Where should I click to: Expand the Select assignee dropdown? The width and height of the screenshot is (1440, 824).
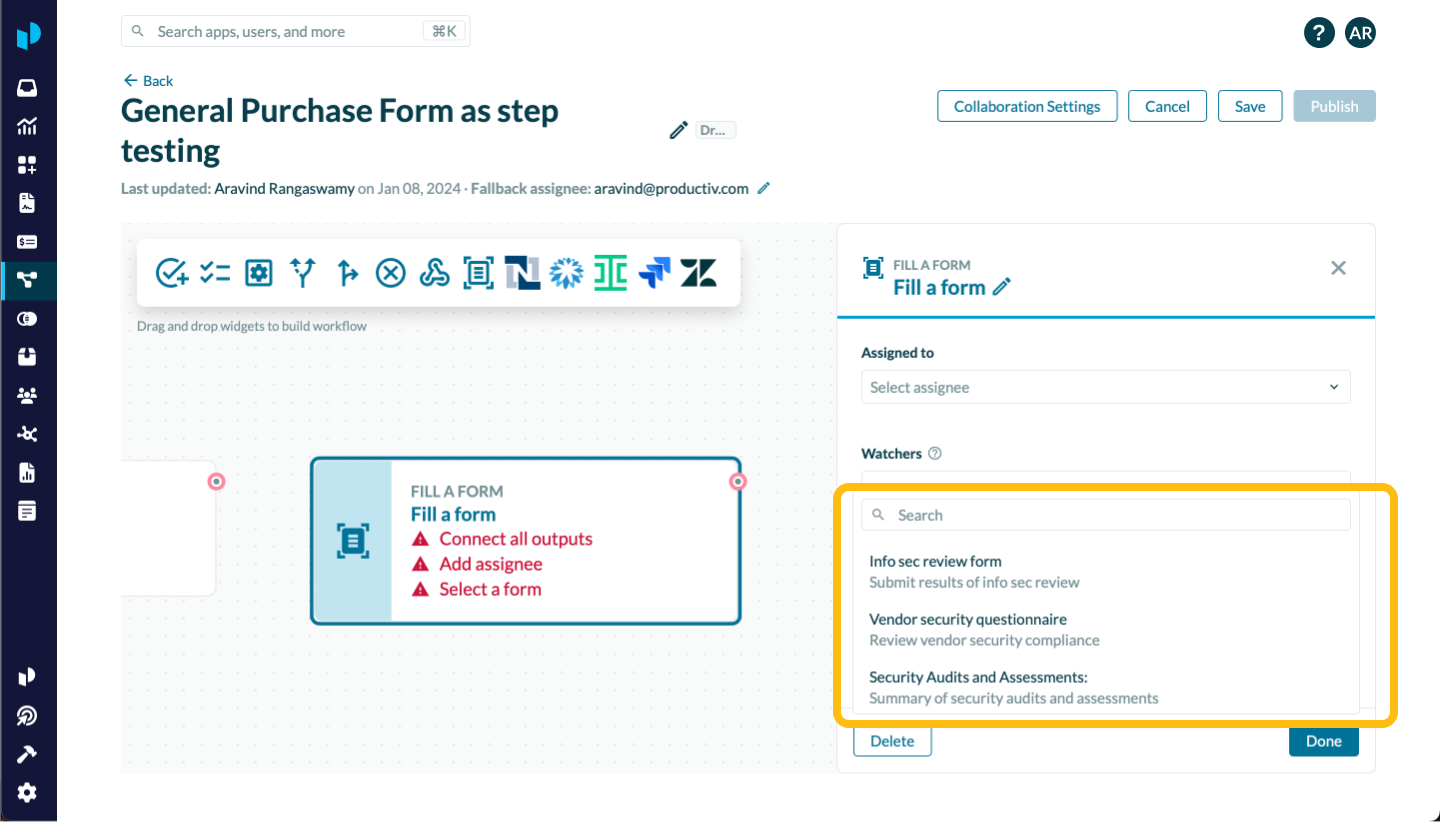tap(1105, 387)
